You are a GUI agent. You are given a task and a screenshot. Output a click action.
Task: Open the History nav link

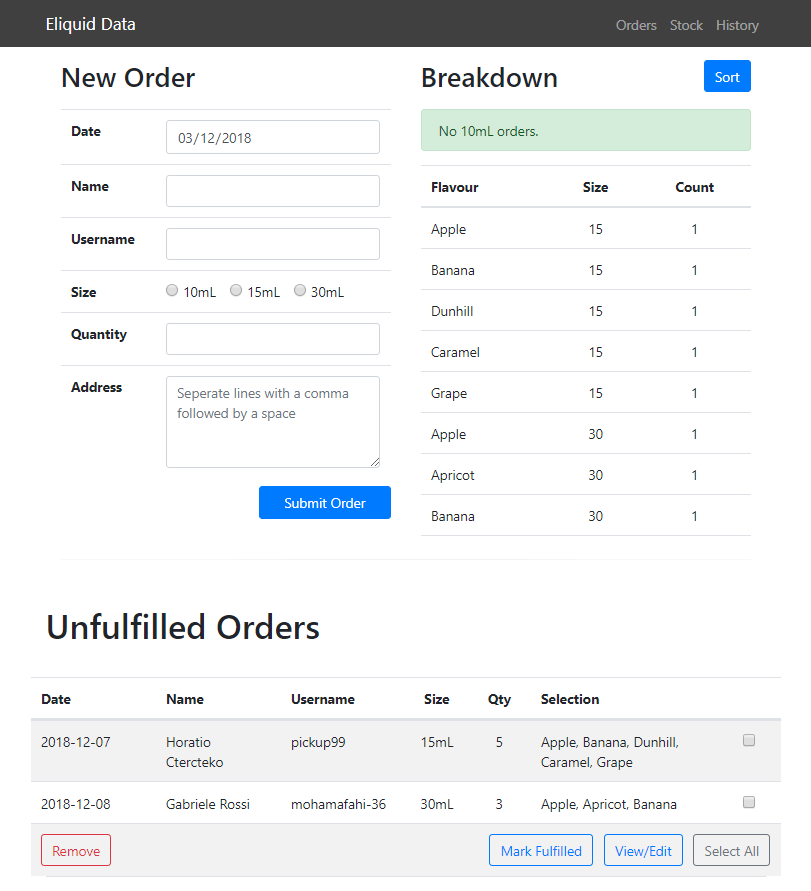pos(737,25)
